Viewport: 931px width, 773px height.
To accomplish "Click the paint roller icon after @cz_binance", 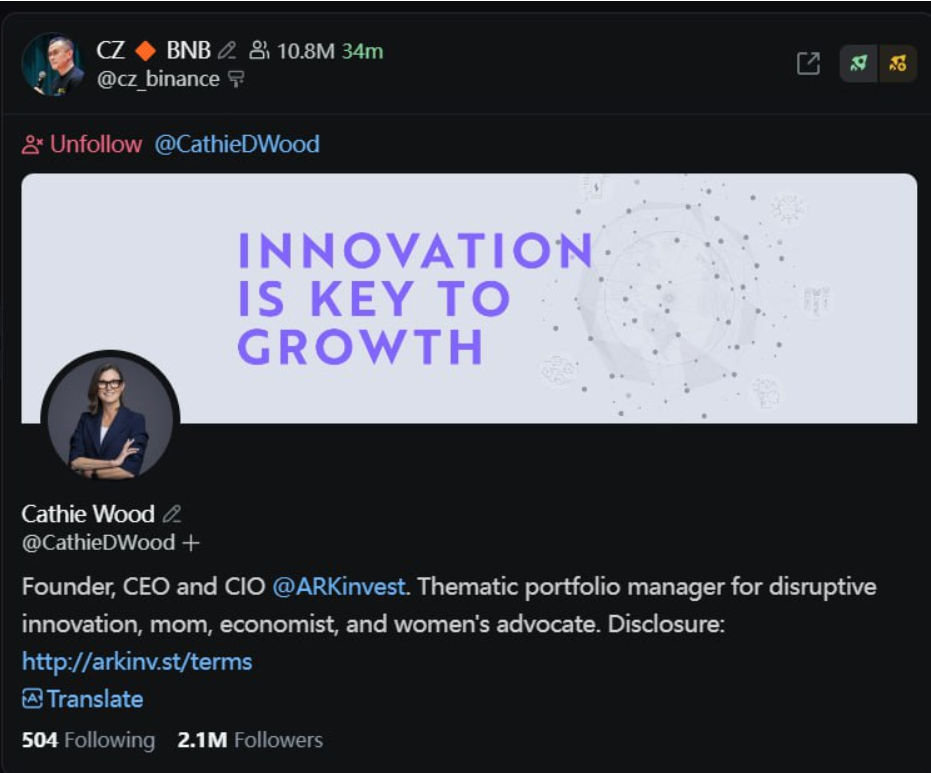I will tap(237, 79).
